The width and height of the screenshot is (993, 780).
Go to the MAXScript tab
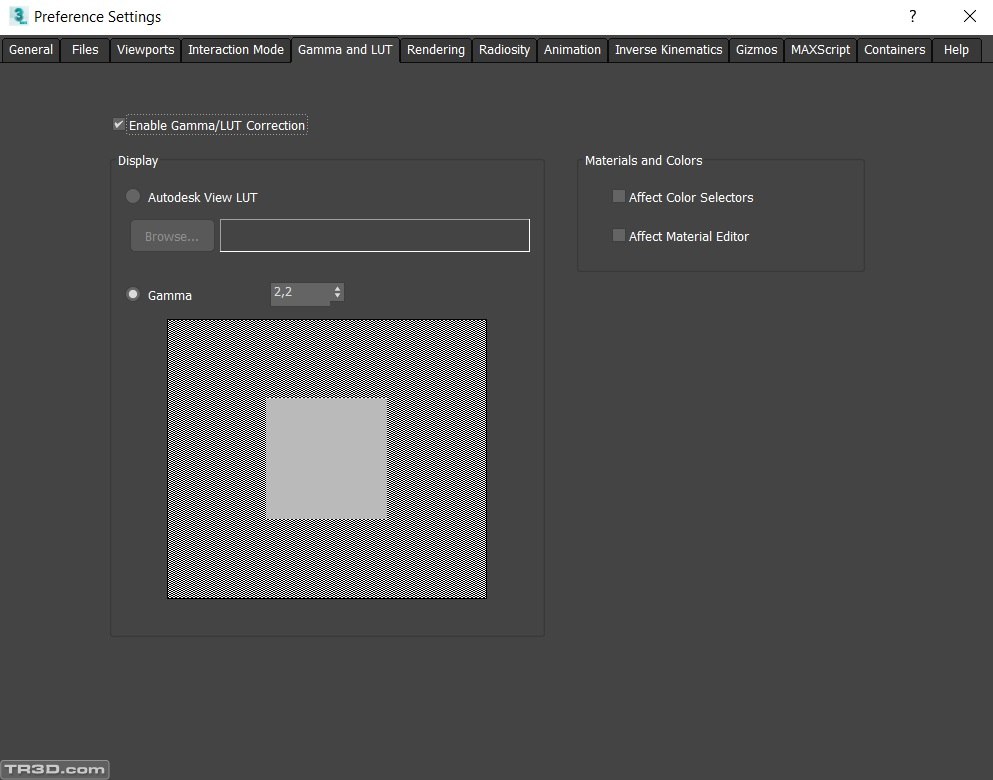click(x=820, y=50)
